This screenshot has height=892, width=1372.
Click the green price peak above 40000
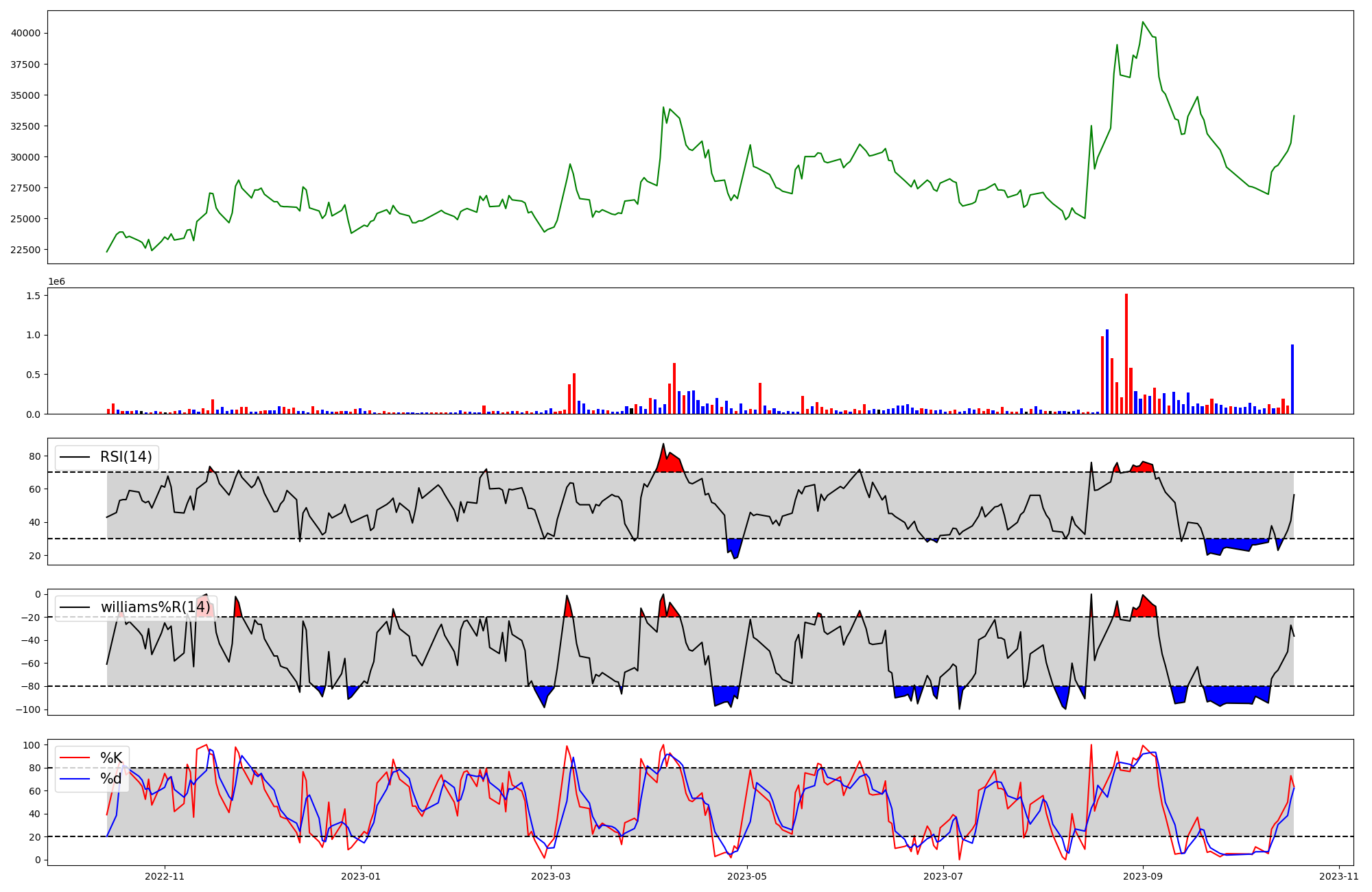pos(1143,23)
